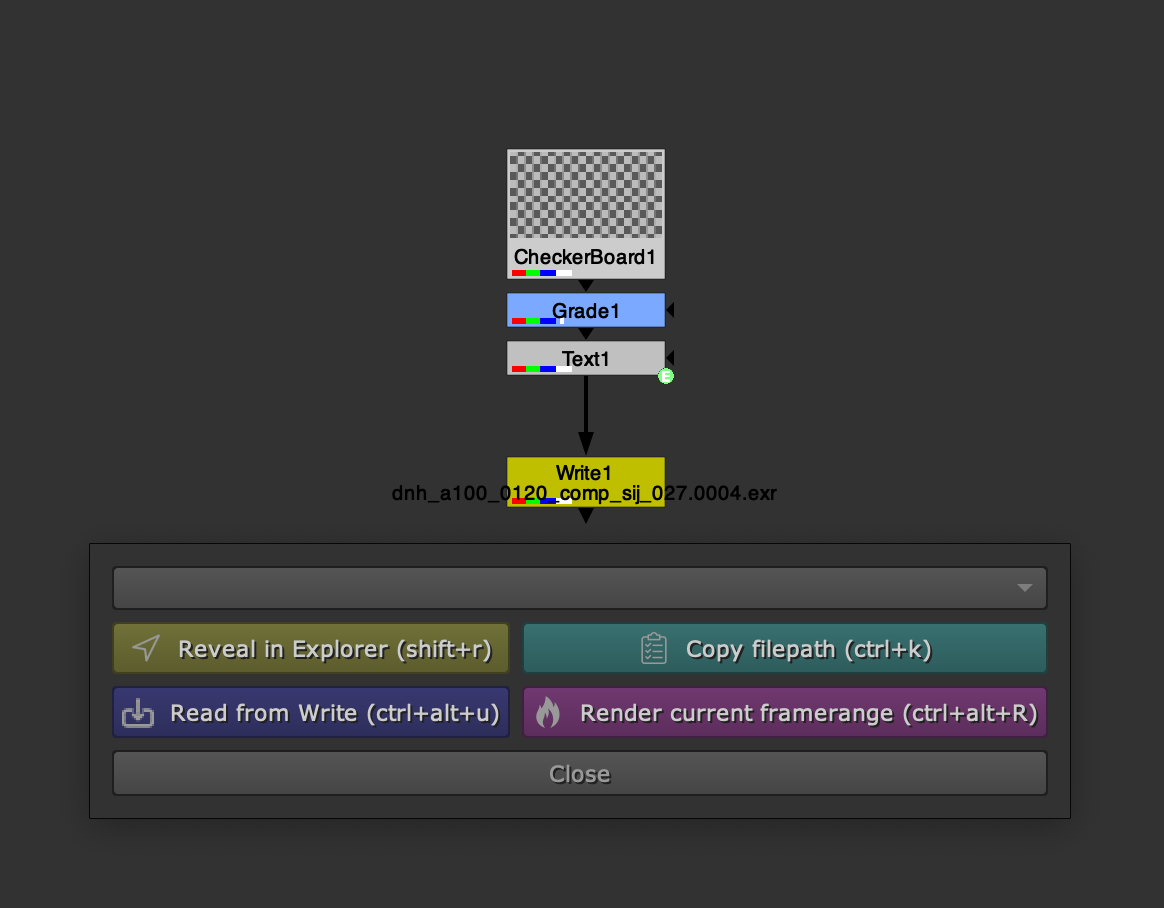Select the blue Grade1 node

(x=586, y=310)
